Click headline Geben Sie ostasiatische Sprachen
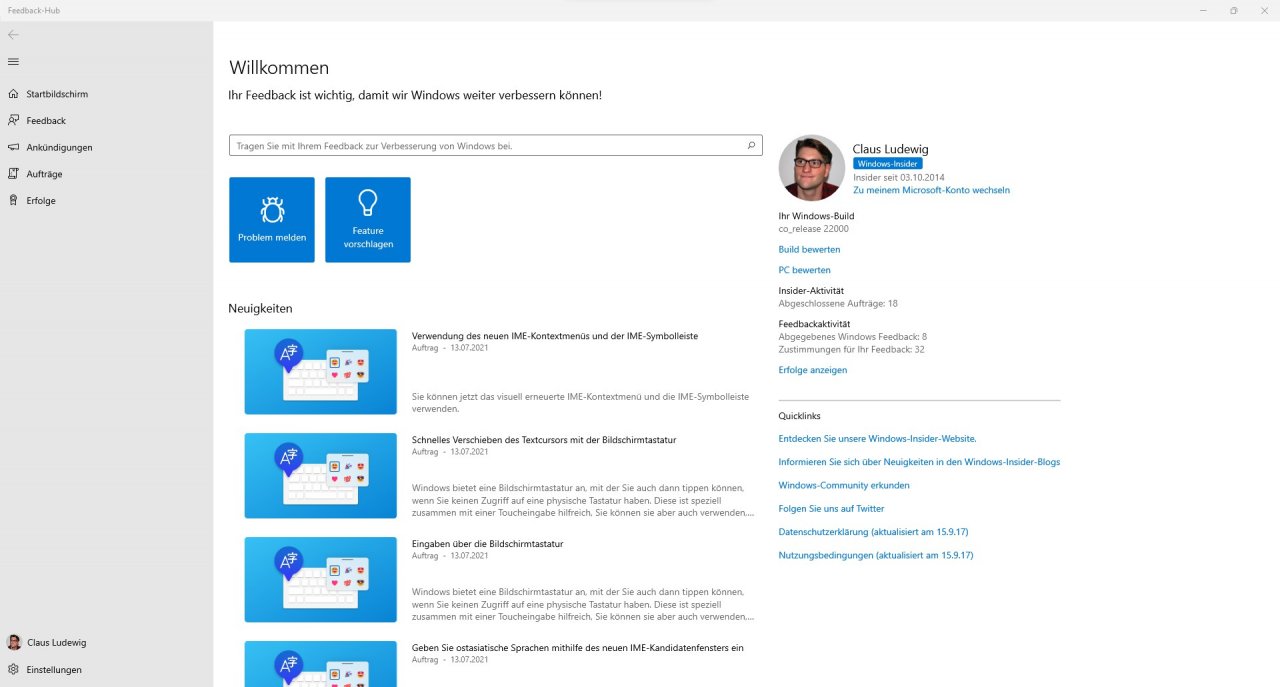1280x687 pixels. click(x=577, y=648)
